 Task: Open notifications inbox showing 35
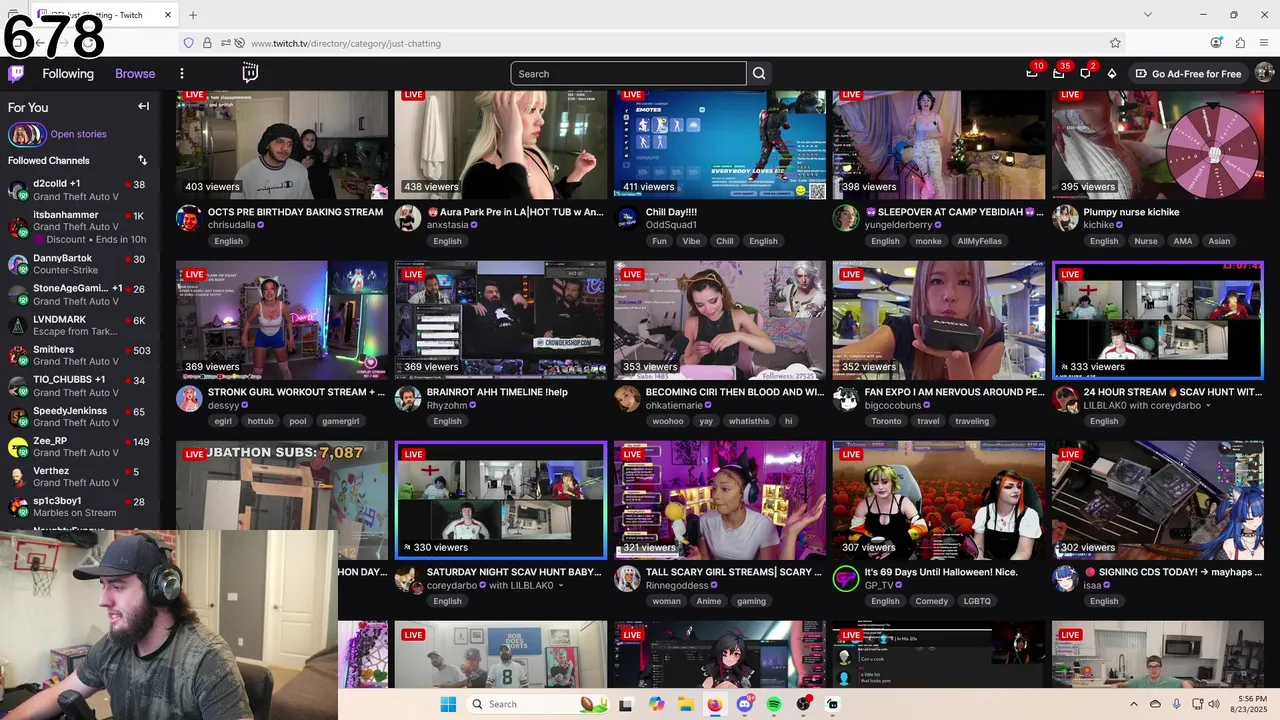1058,73
